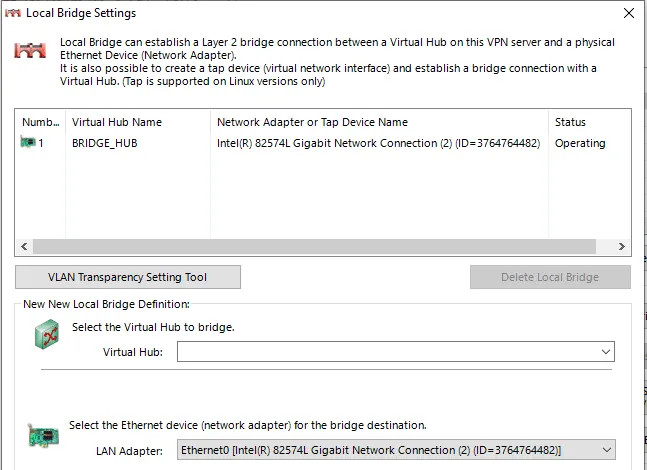The height and width of the screenshot is (470, 647).
Task: Click the SoftEther icon in the title bar
Action: tap(13, 14)
